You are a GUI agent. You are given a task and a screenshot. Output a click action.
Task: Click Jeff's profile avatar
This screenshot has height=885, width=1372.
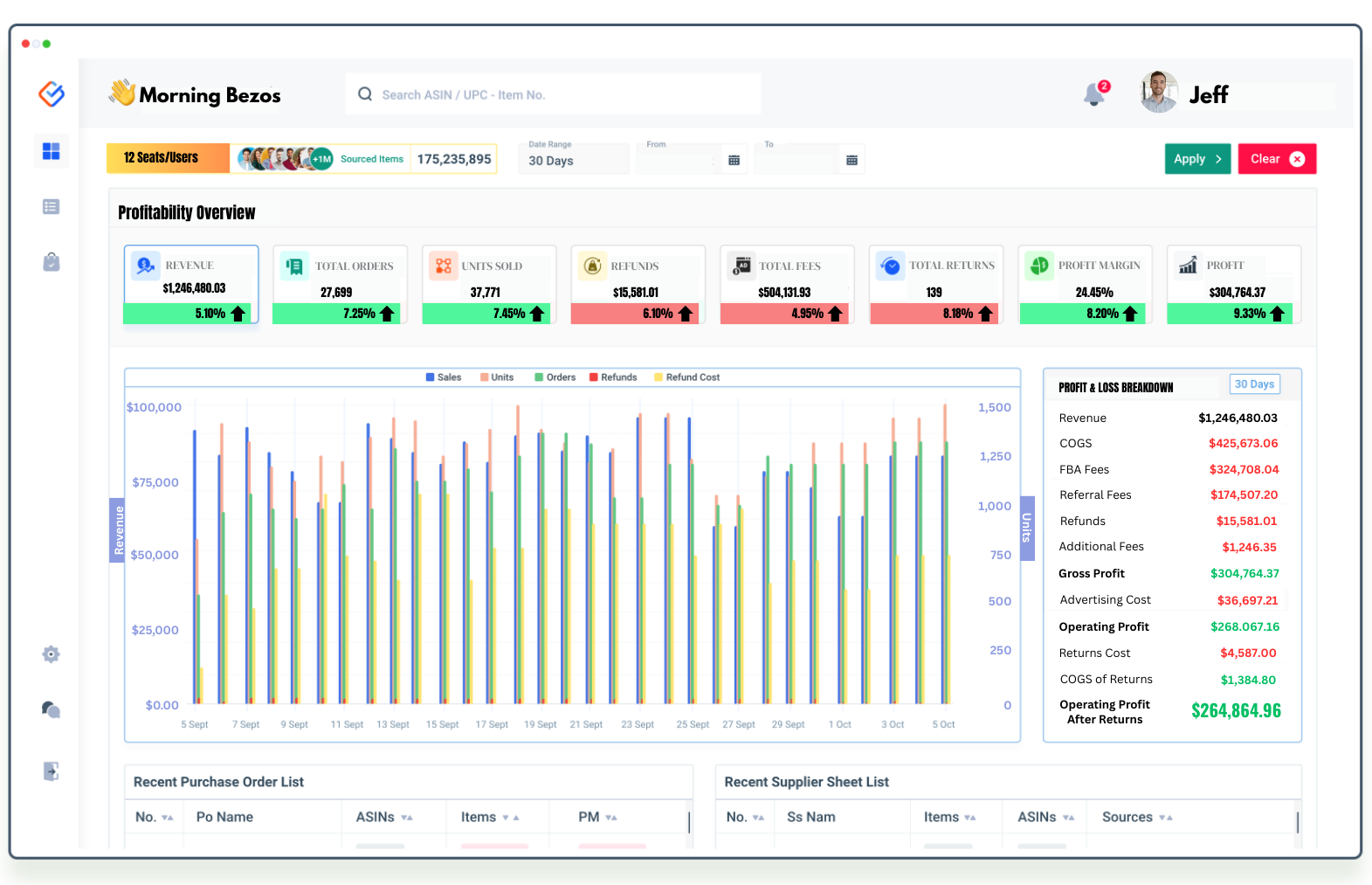point(1159,92)
